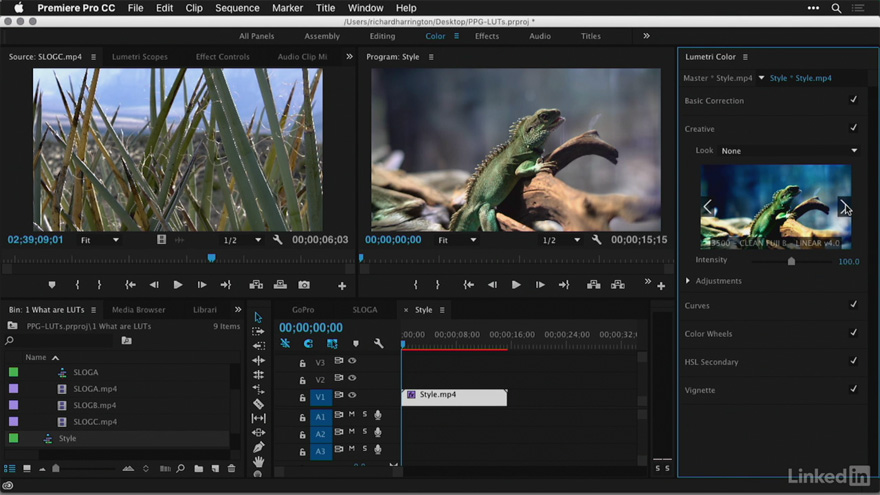Play the Program monitor
The width and height of the screenshot is (880, 495).
[x=516, y=285]
